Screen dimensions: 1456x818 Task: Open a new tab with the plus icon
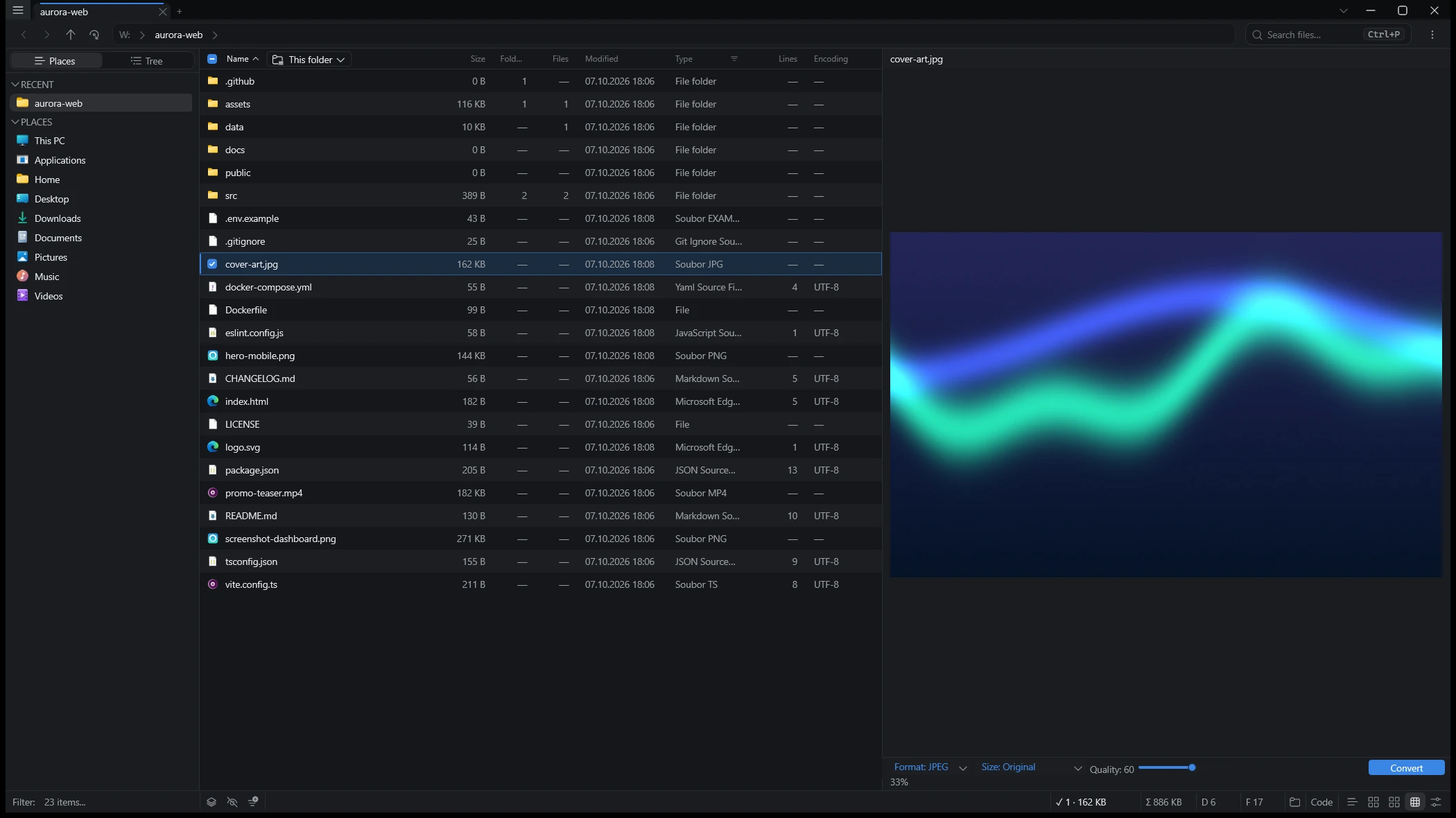coord(179,11)
